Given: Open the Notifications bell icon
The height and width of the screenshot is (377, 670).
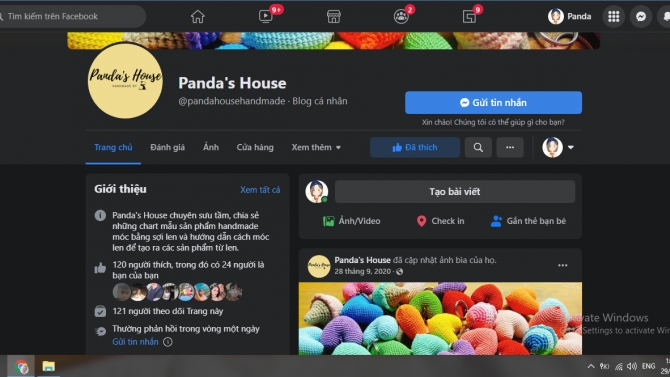Looking at the screenshot, I should click(665, 17).
